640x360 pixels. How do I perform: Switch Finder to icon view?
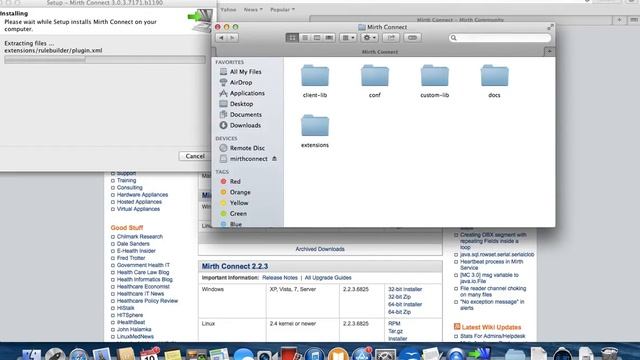pyautogui.click(x=292, y=38)
